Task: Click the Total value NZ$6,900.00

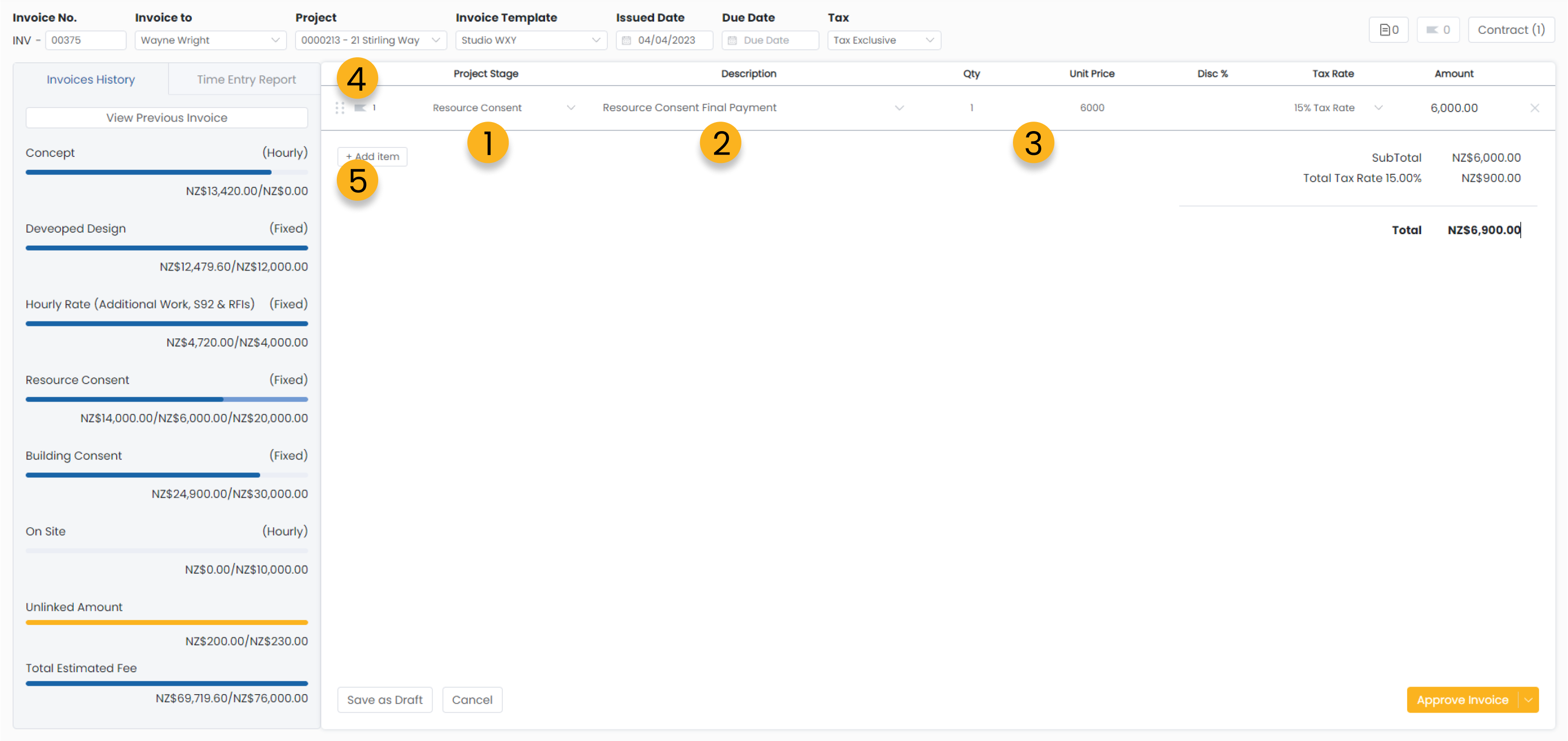Action: (x=1483, y=230)
